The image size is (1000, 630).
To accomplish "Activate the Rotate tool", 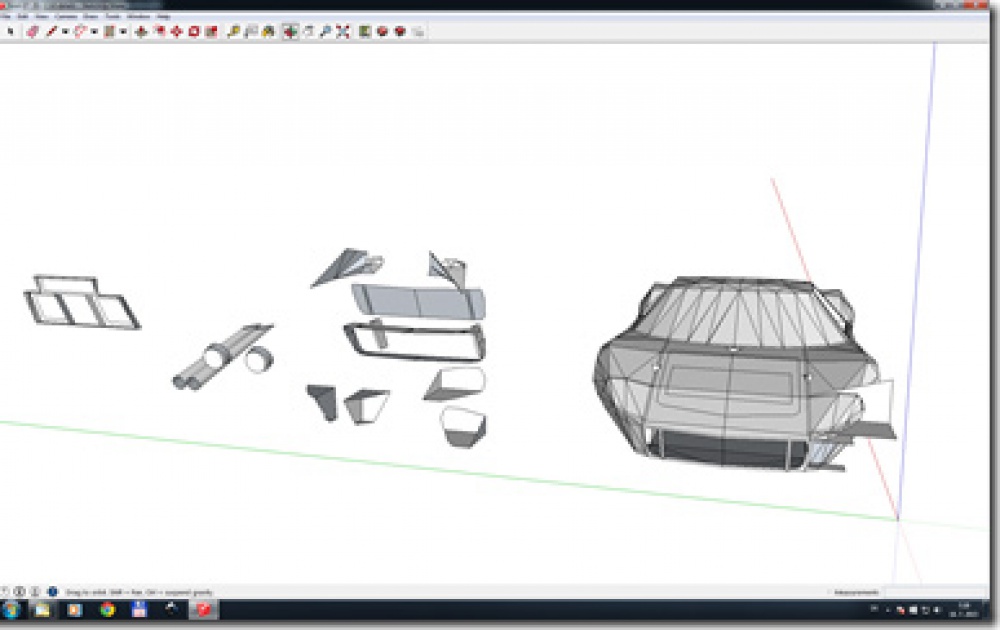I will [194, 31].
